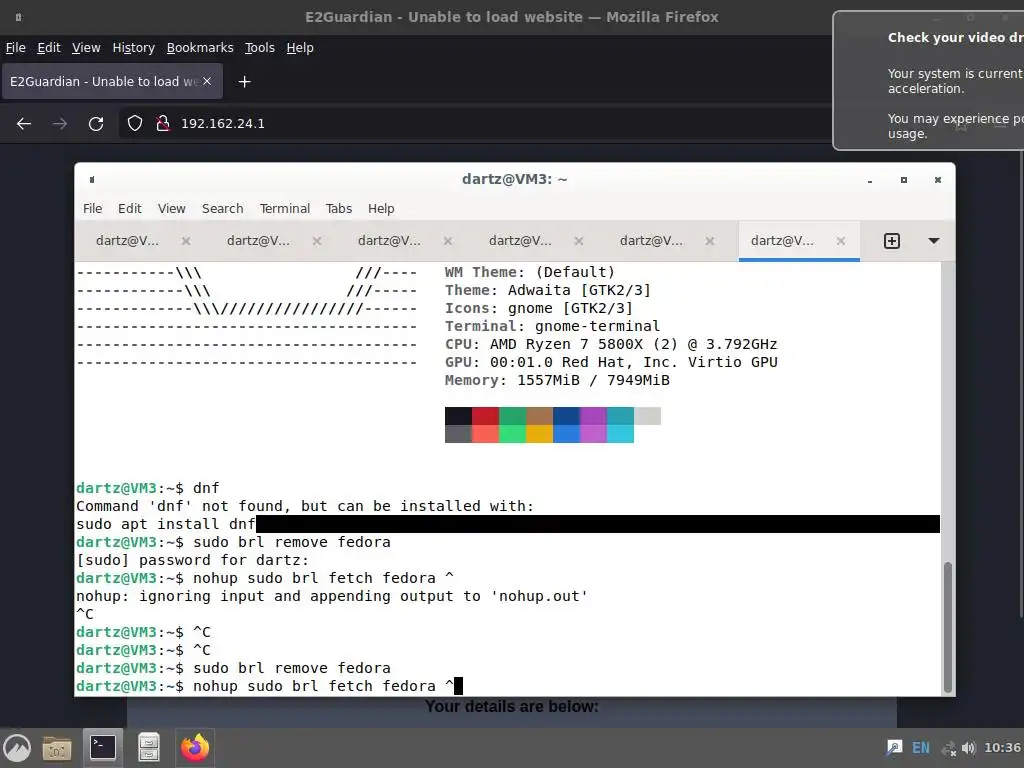Click the yellow block in neofetch palette
This screenshot has height=768, width=1024.
[539, 434]
